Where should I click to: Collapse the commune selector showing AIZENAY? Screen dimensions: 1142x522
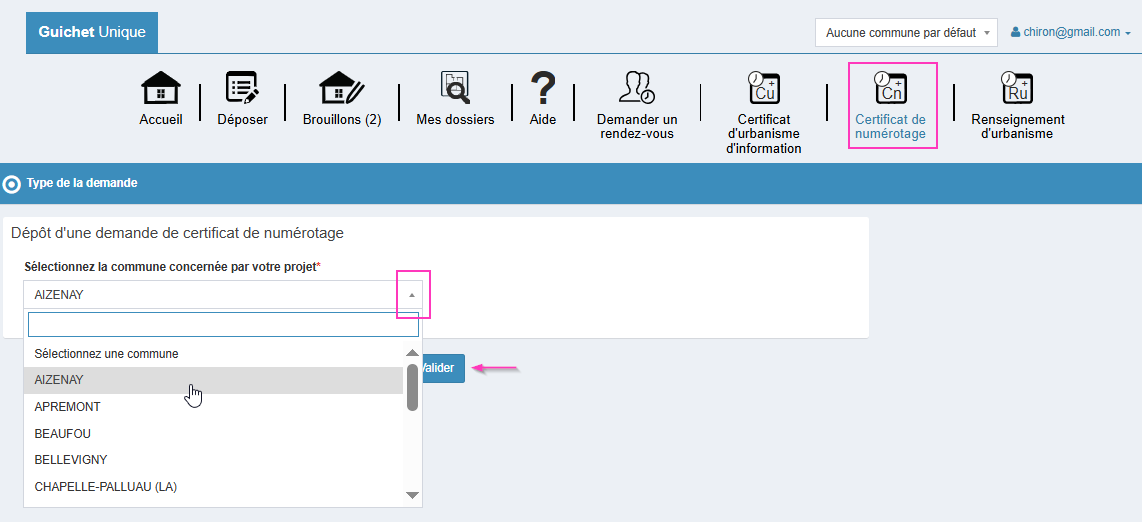tap(411, 295)
